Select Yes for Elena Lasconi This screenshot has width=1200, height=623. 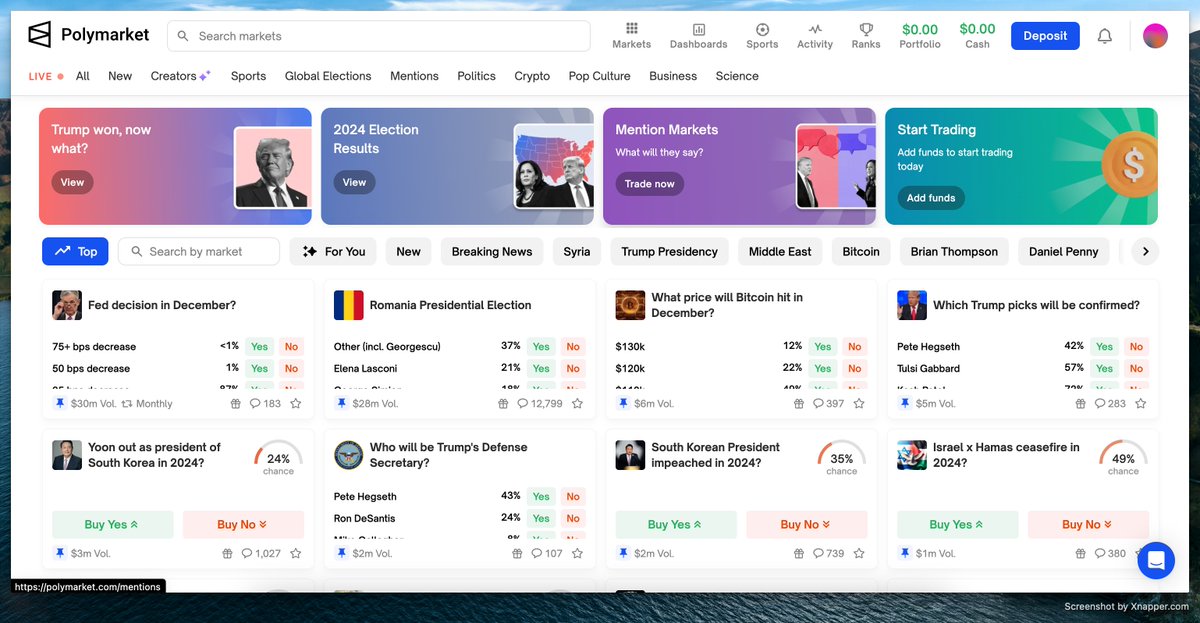click(541, 369)
